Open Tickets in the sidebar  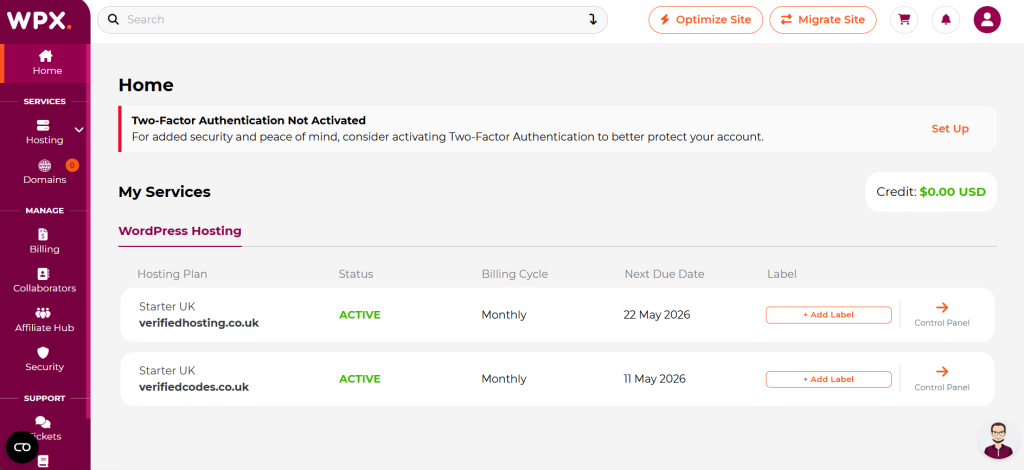click(44, 429)
